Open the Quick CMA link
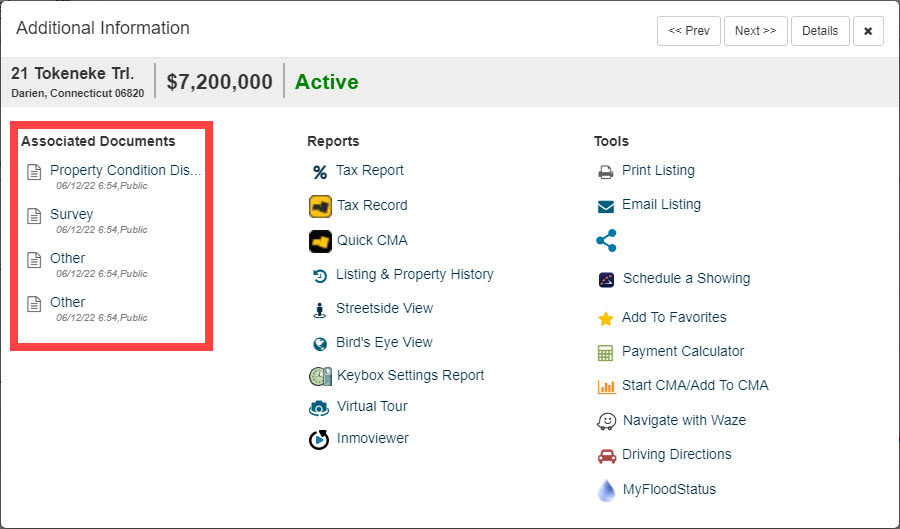Image resolution: width=900 pixels, height=529 pixels. (372, 240)
